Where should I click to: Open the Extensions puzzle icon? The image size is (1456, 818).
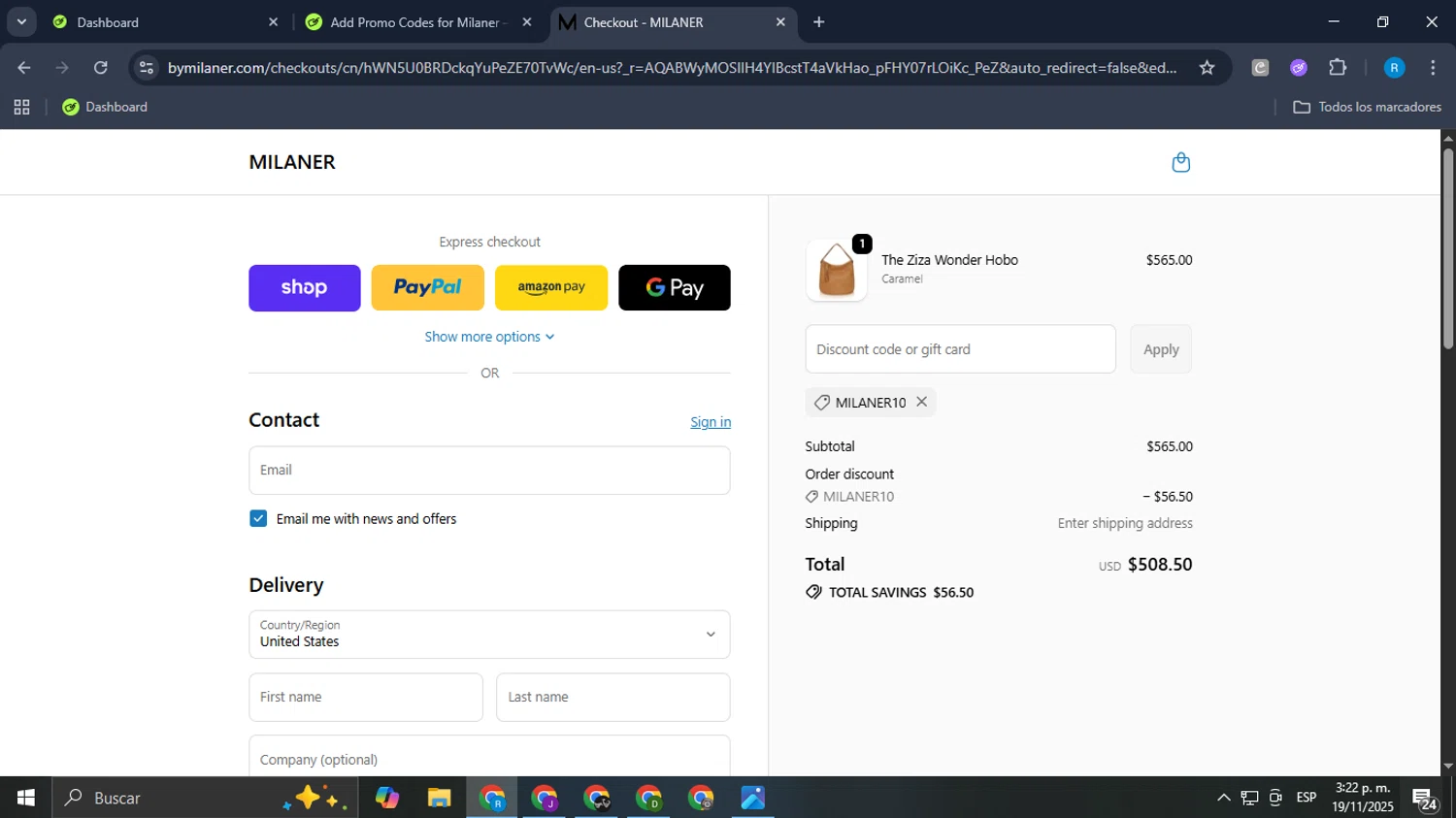click(x=1338, y=68)
